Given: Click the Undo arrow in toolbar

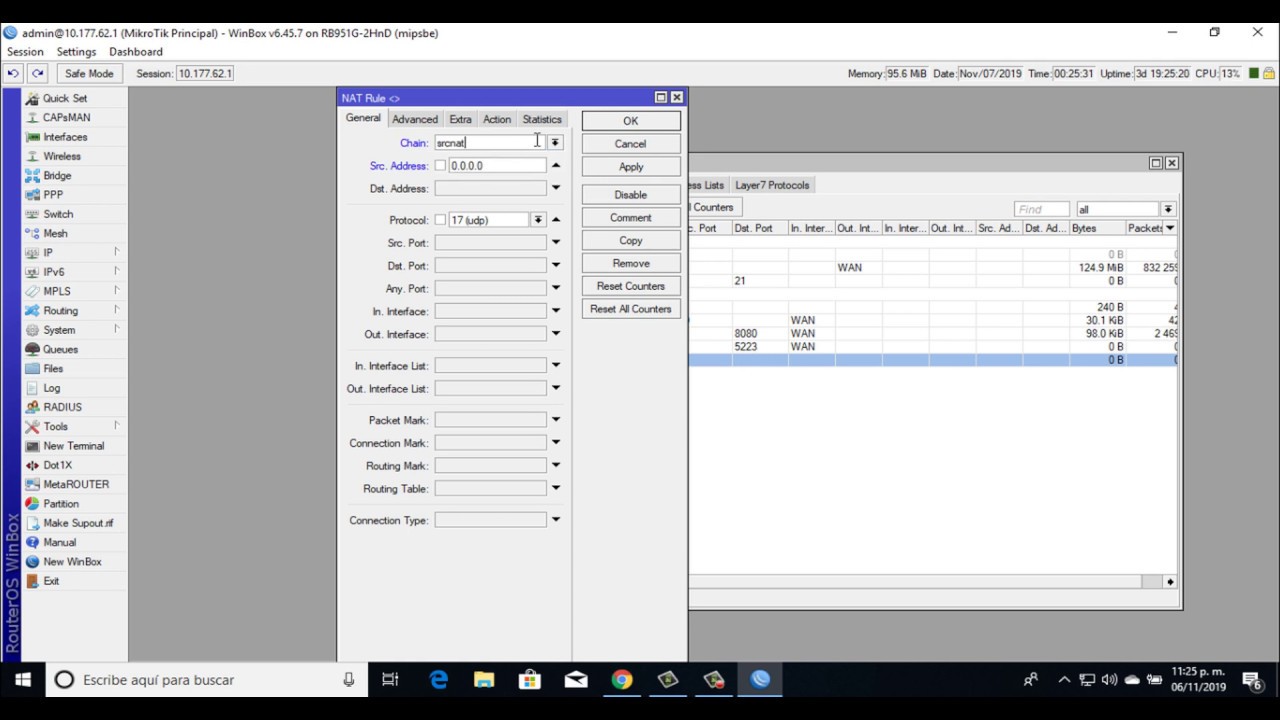Looking at the screenshot, I should pos(13,73).
